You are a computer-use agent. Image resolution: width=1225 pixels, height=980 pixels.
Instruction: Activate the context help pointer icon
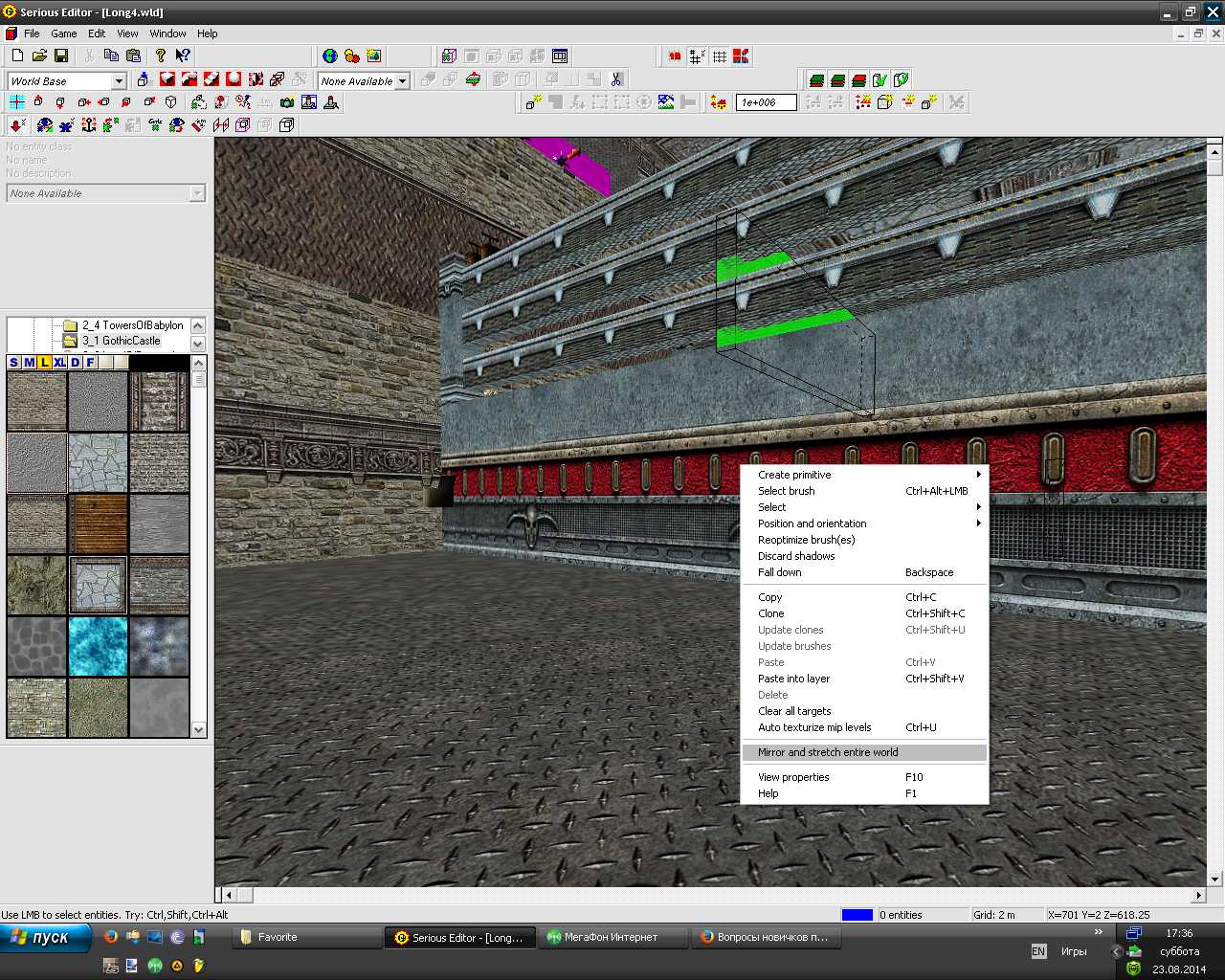coord(183,56)
